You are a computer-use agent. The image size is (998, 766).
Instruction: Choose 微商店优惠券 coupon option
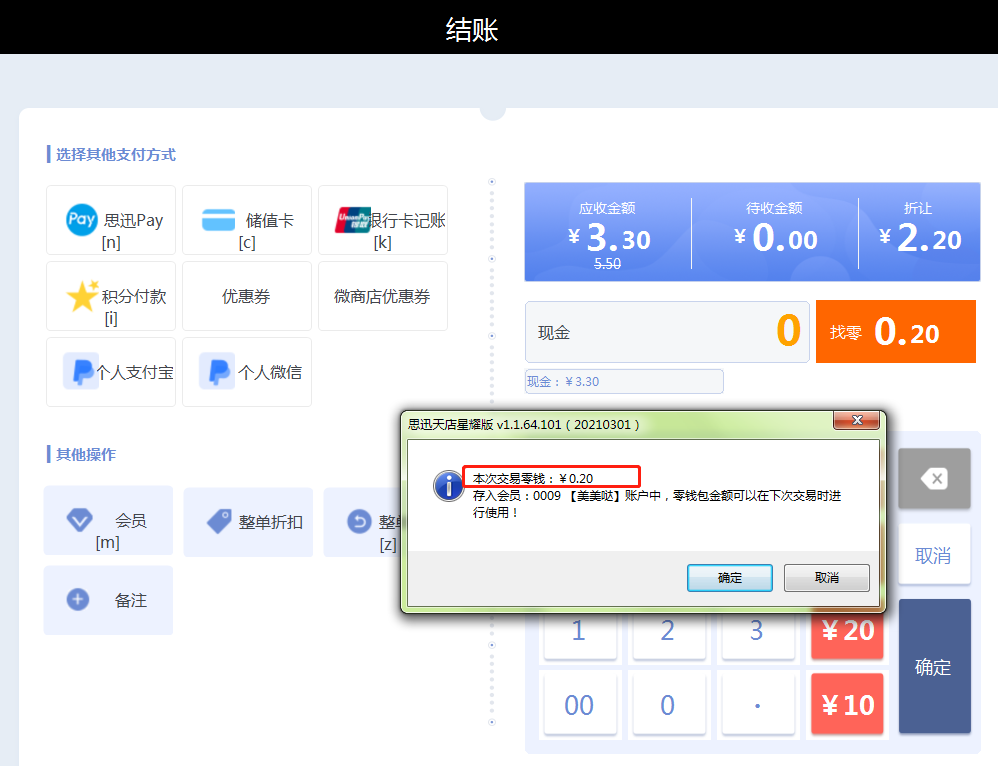tap(383, 296)
